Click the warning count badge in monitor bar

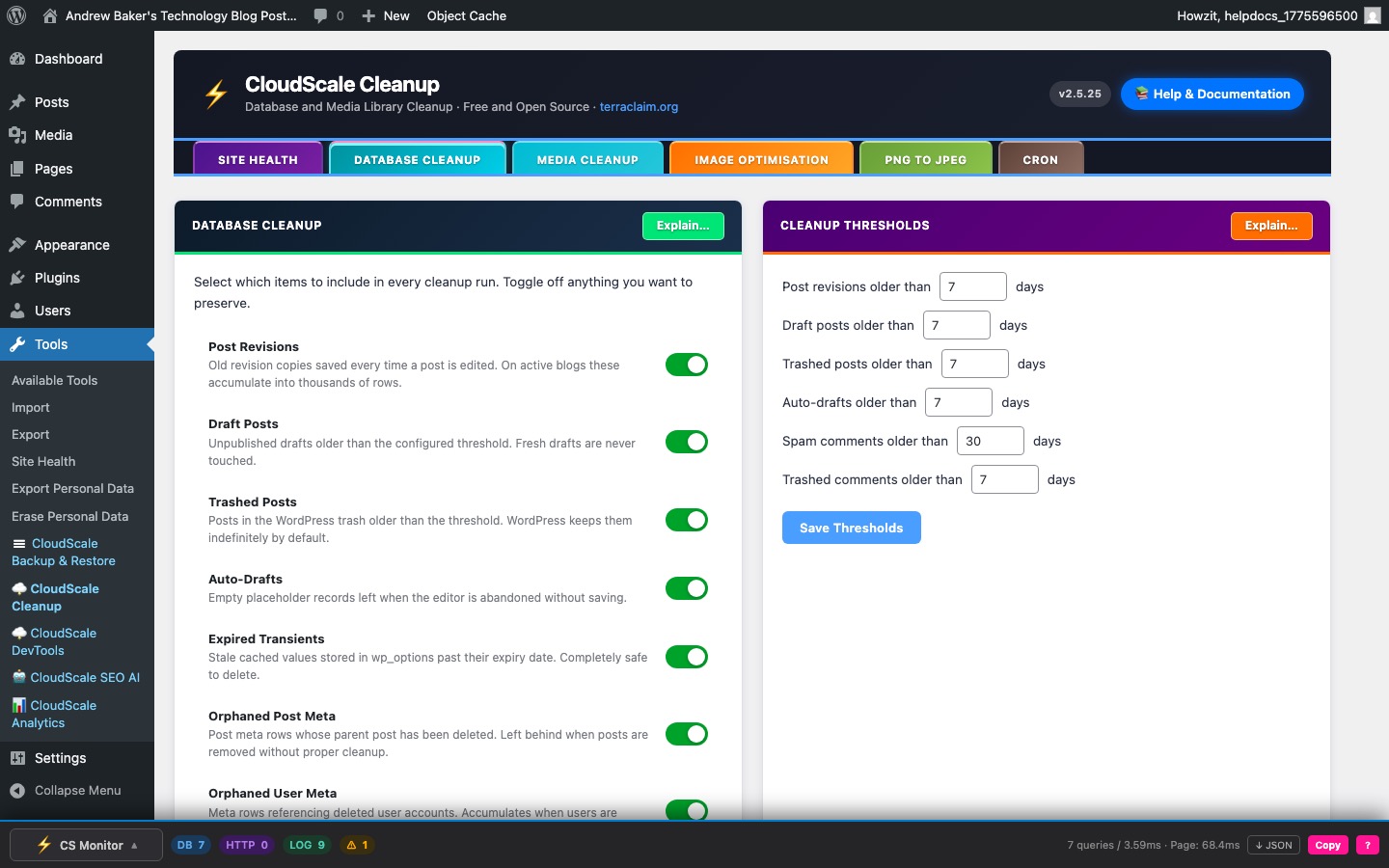[x=358, y=845]
